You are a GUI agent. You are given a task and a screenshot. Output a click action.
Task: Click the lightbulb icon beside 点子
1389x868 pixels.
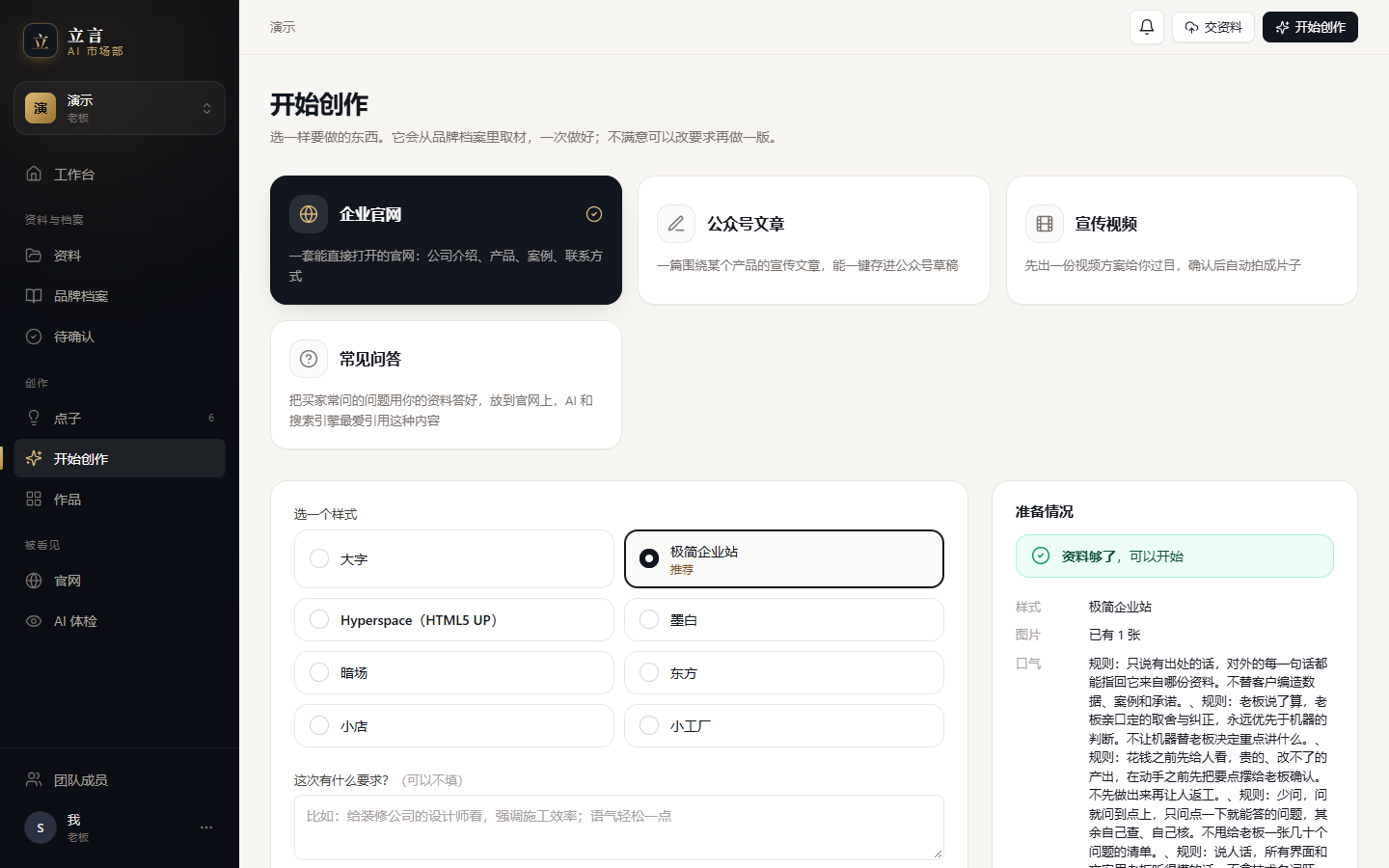[x=34, y=418]
